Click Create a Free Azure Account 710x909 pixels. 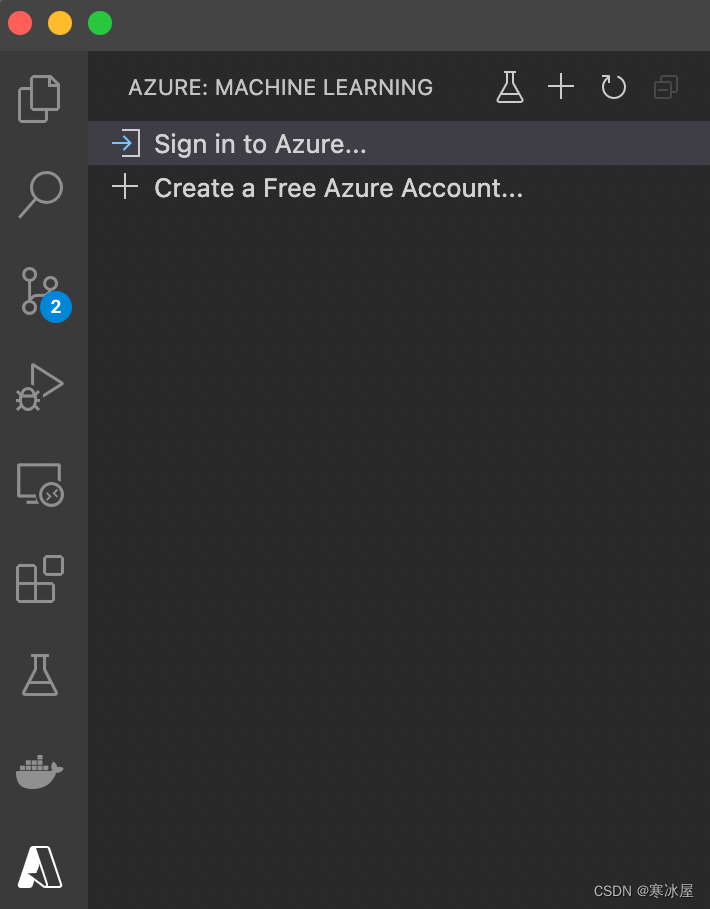(x=337, y=187)
